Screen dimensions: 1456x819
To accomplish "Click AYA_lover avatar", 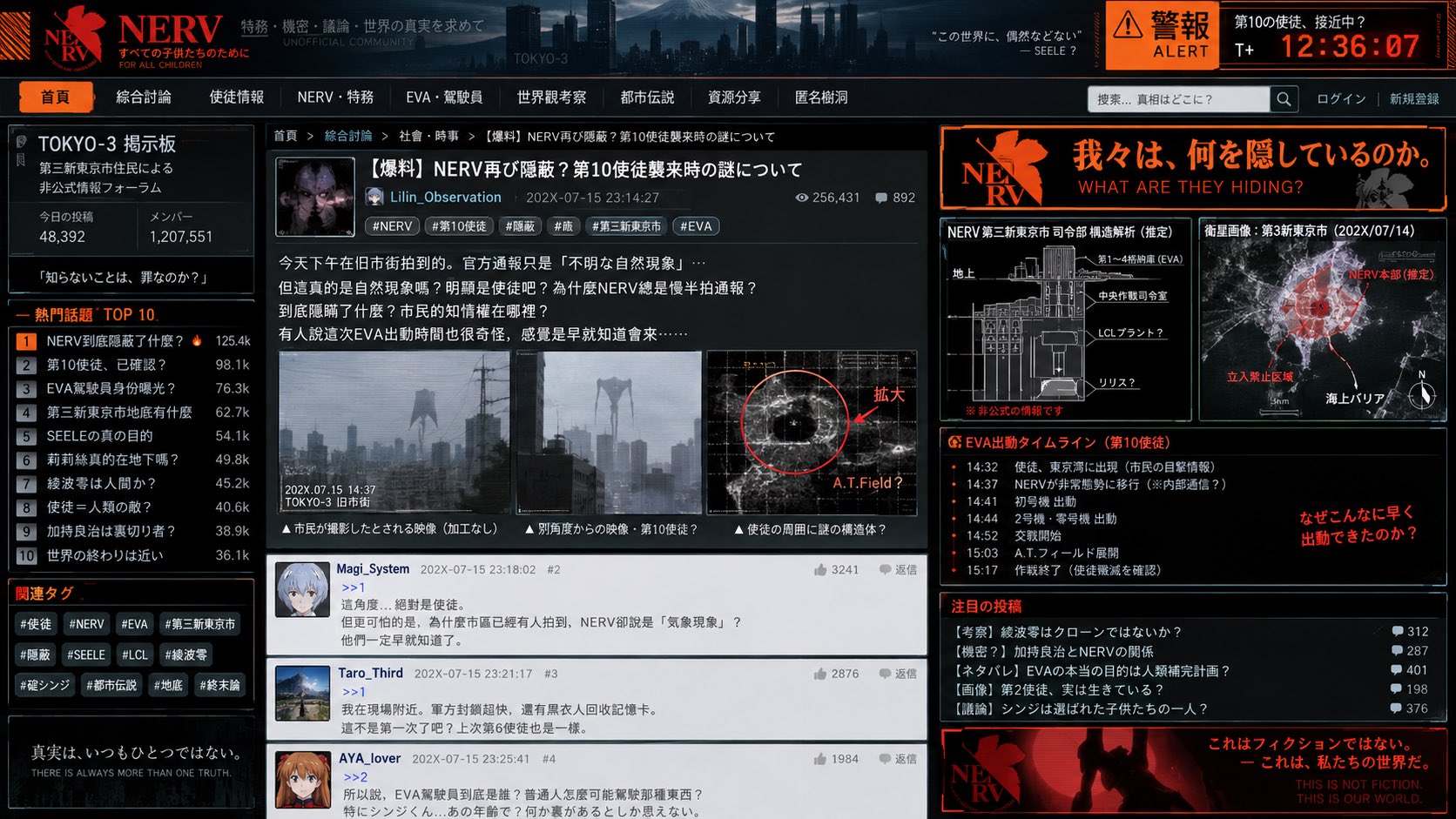I will tap(302, 781).
